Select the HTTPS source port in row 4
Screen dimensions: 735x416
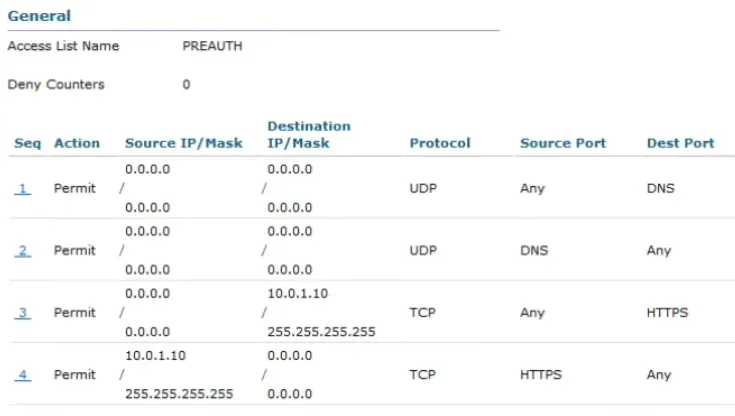click(541, 375)
